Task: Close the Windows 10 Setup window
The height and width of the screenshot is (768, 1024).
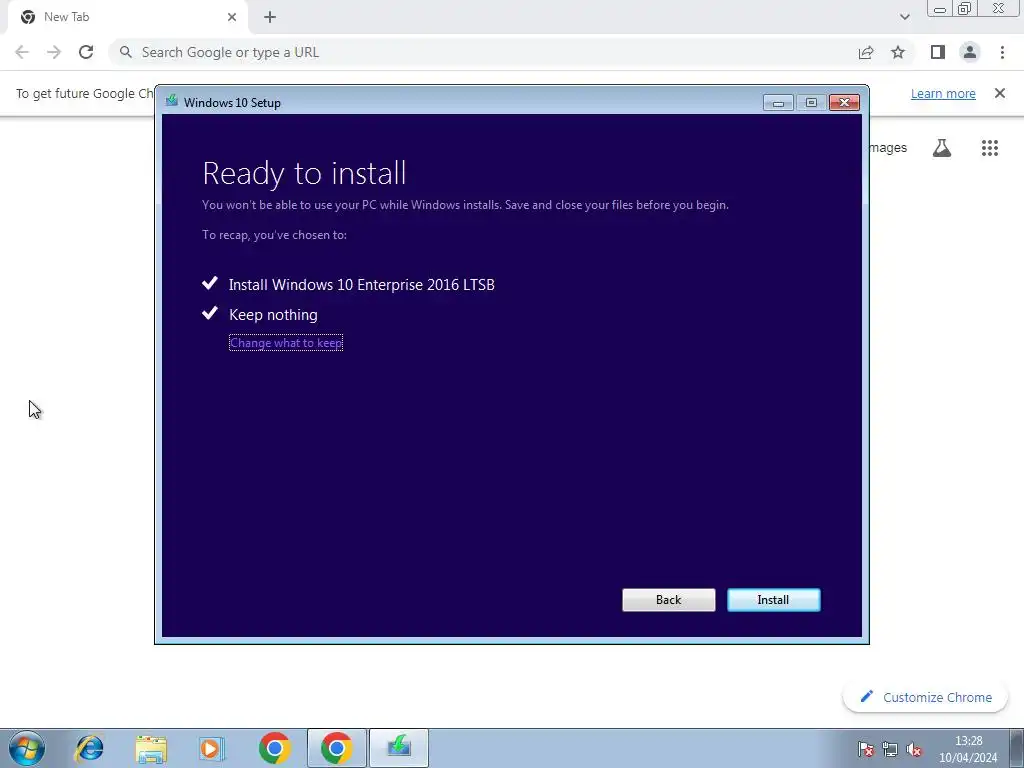Action: (x=844, y=103)
